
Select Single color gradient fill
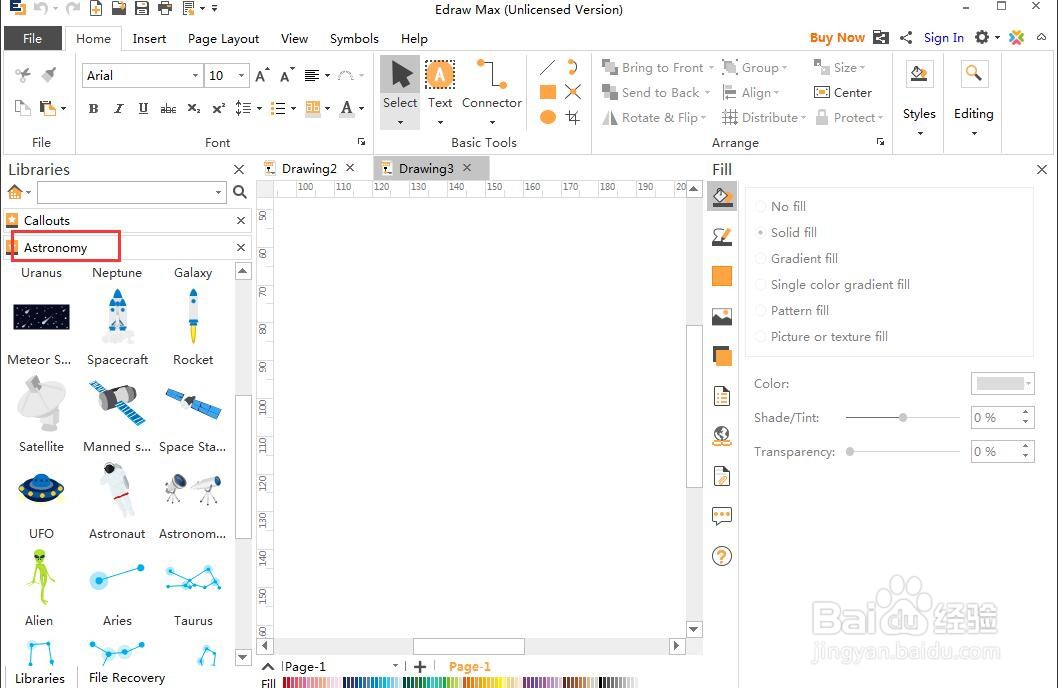coord(833,285)
